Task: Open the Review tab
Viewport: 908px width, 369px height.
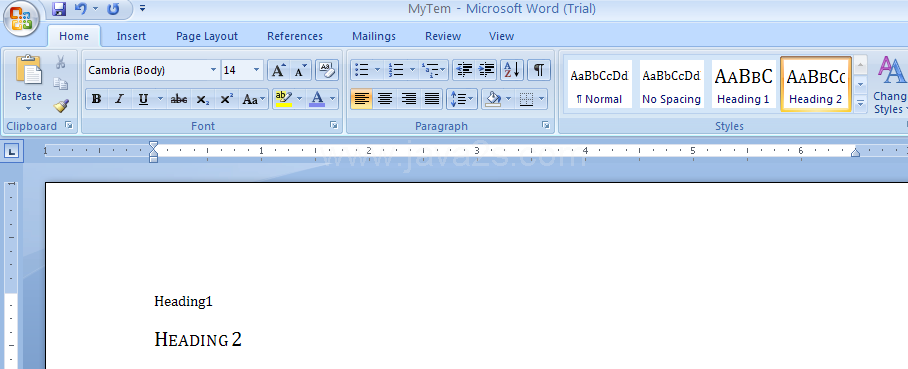Action: click(443, 36)
